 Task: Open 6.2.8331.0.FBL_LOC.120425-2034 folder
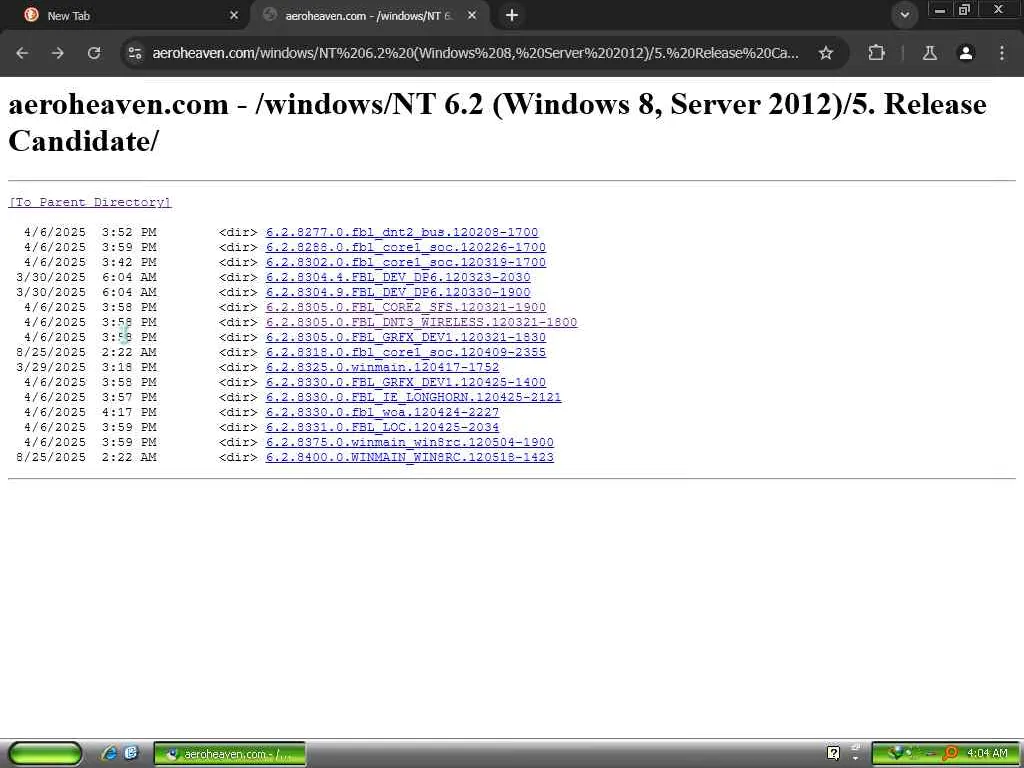(382, 427)
